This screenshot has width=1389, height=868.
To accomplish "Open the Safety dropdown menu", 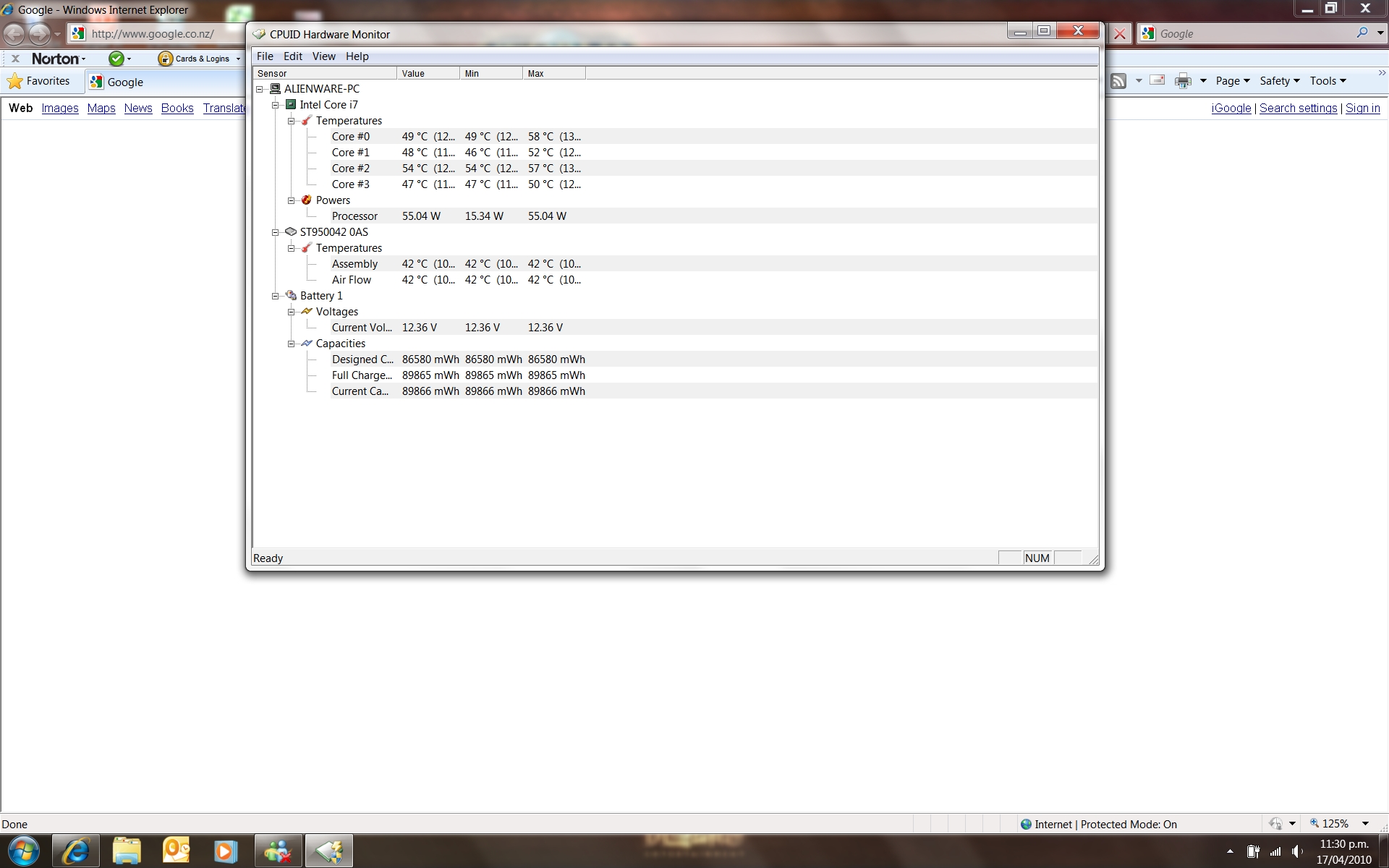I will pyautogui.click(x=1279, y=81).
